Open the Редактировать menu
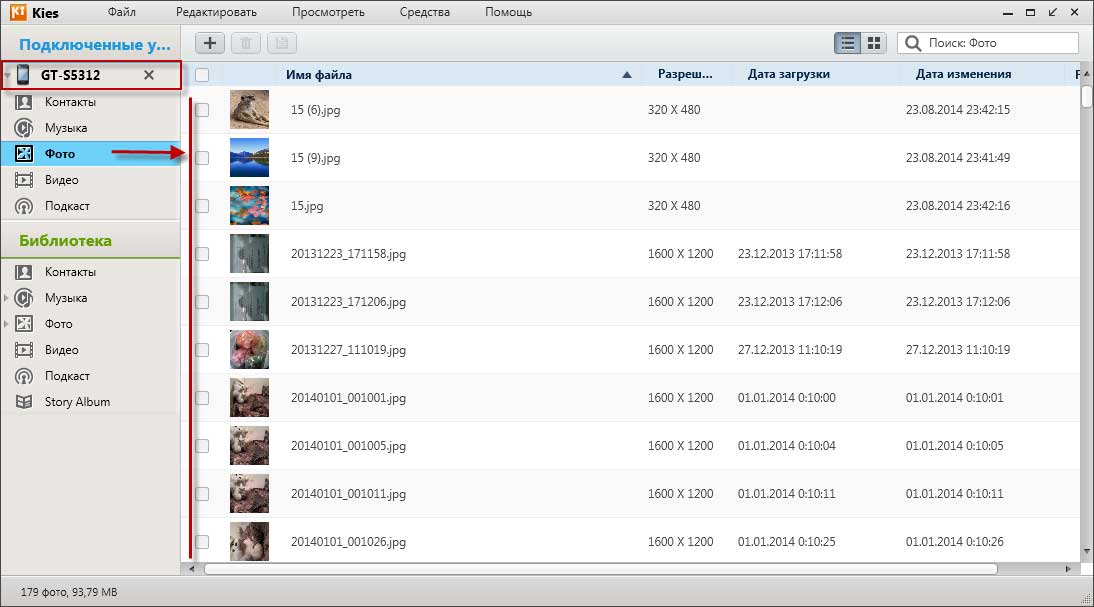Image resolution: width=1094 pixels, height=607 pixels. click(x=216, y=12)
